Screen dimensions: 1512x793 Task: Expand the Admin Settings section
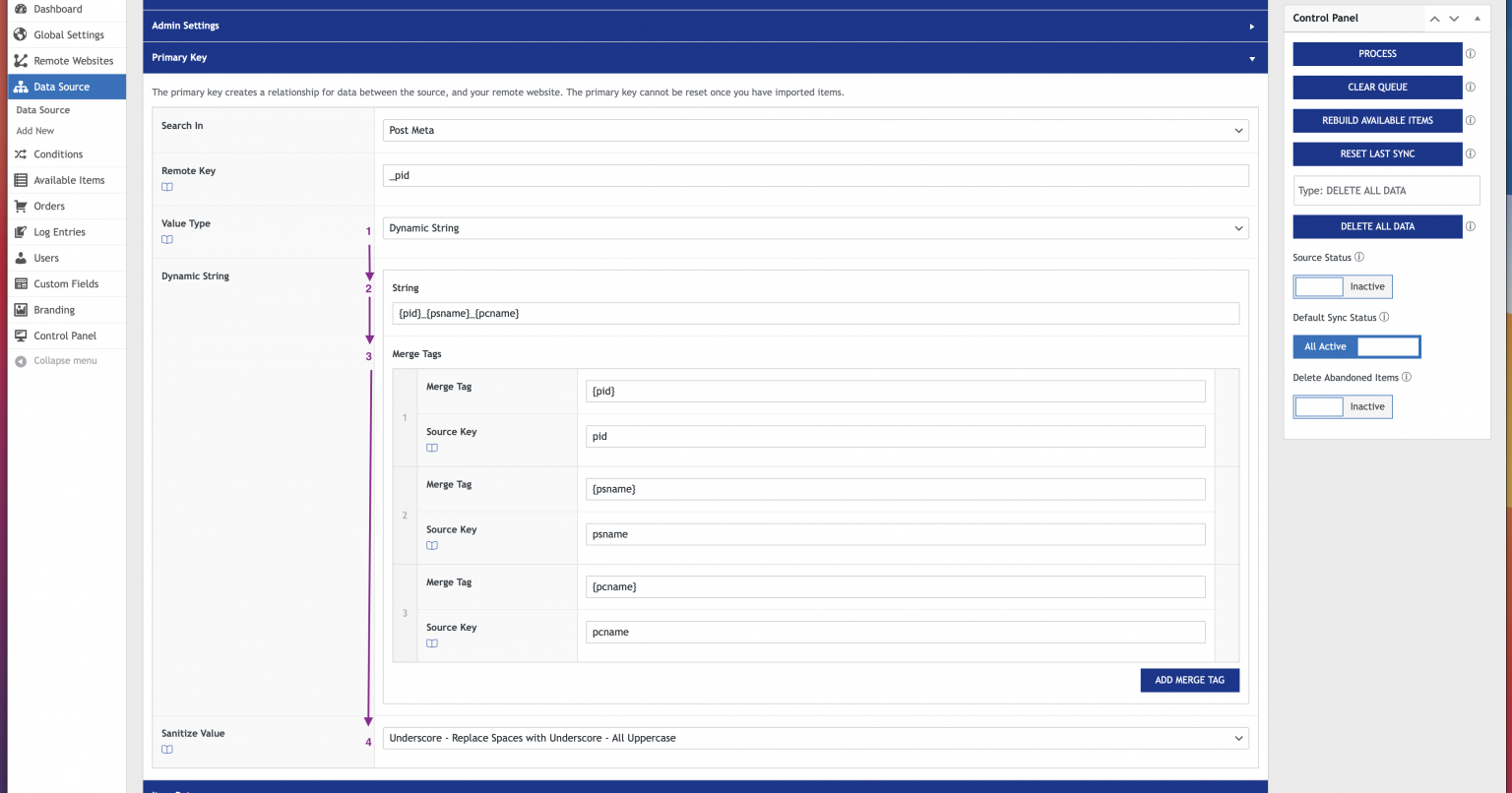(705, 26)
